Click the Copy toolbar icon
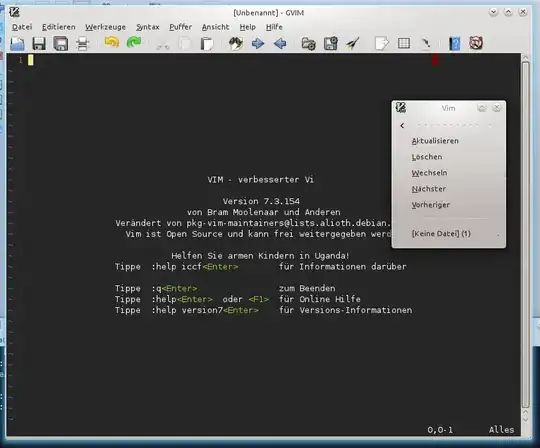540x448 pixels. coord(185,44)
